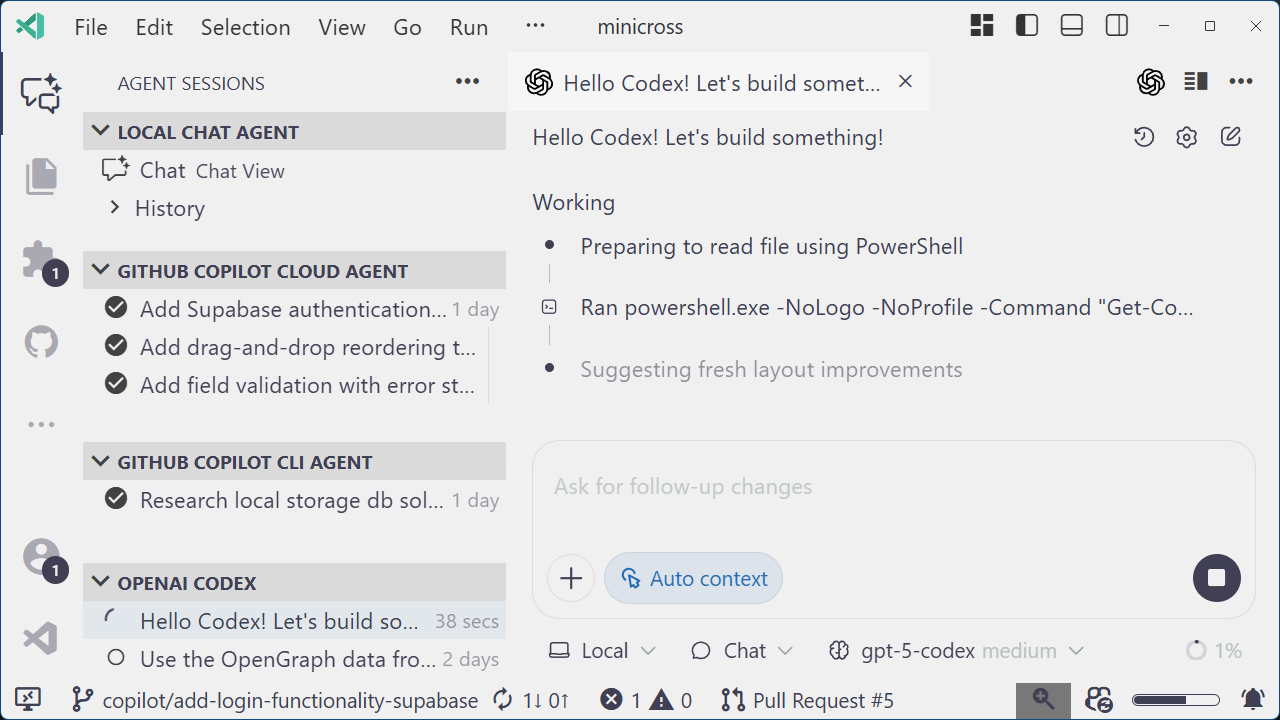Select the Agent Sessions icon in the activity bar

(41, 93)
